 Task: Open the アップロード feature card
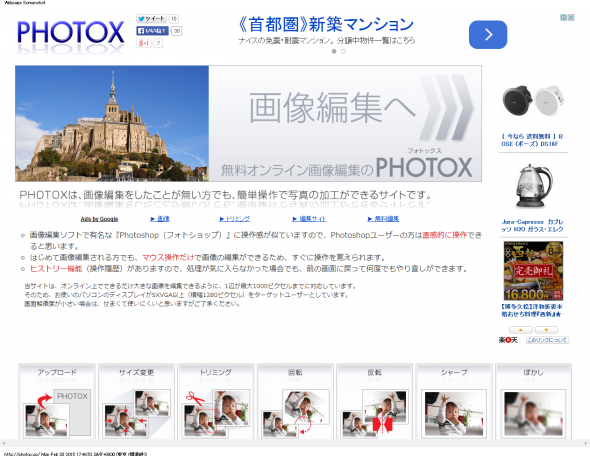click(57, 401)
